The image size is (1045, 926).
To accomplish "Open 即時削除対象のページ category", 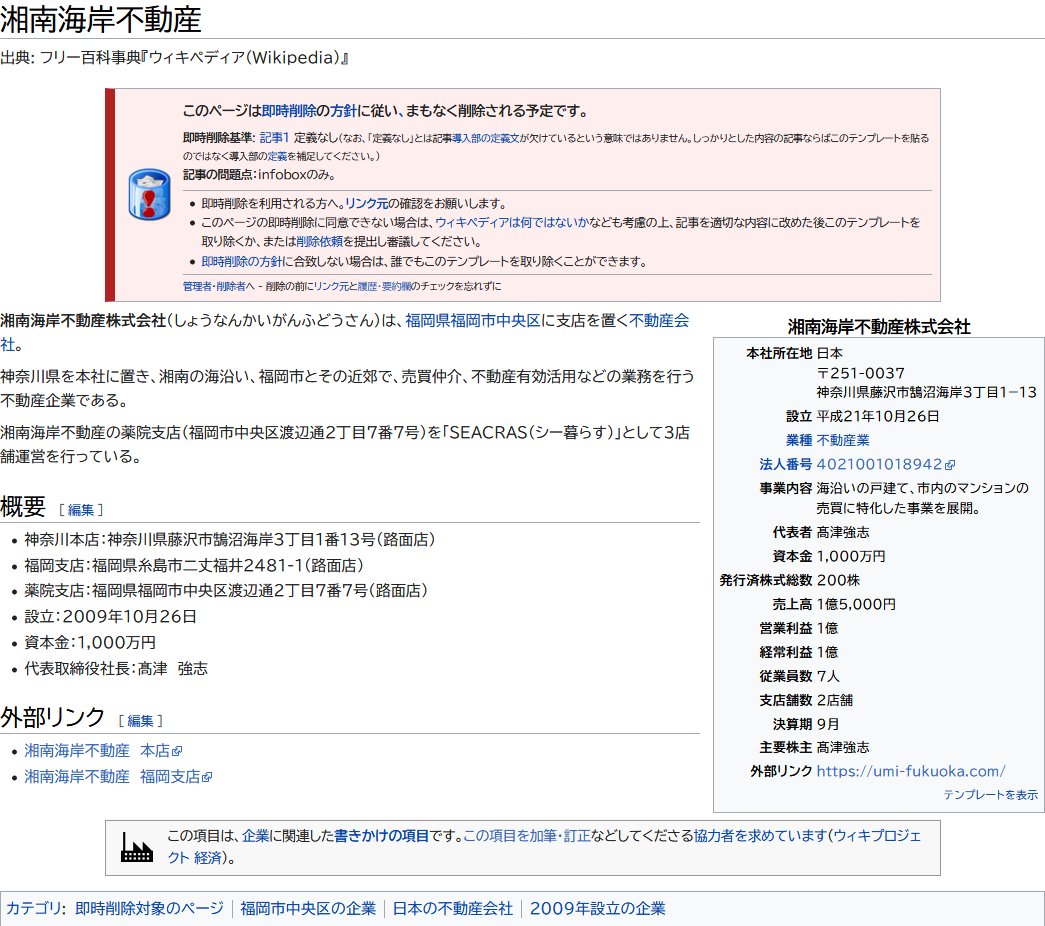I will (149, 909).
